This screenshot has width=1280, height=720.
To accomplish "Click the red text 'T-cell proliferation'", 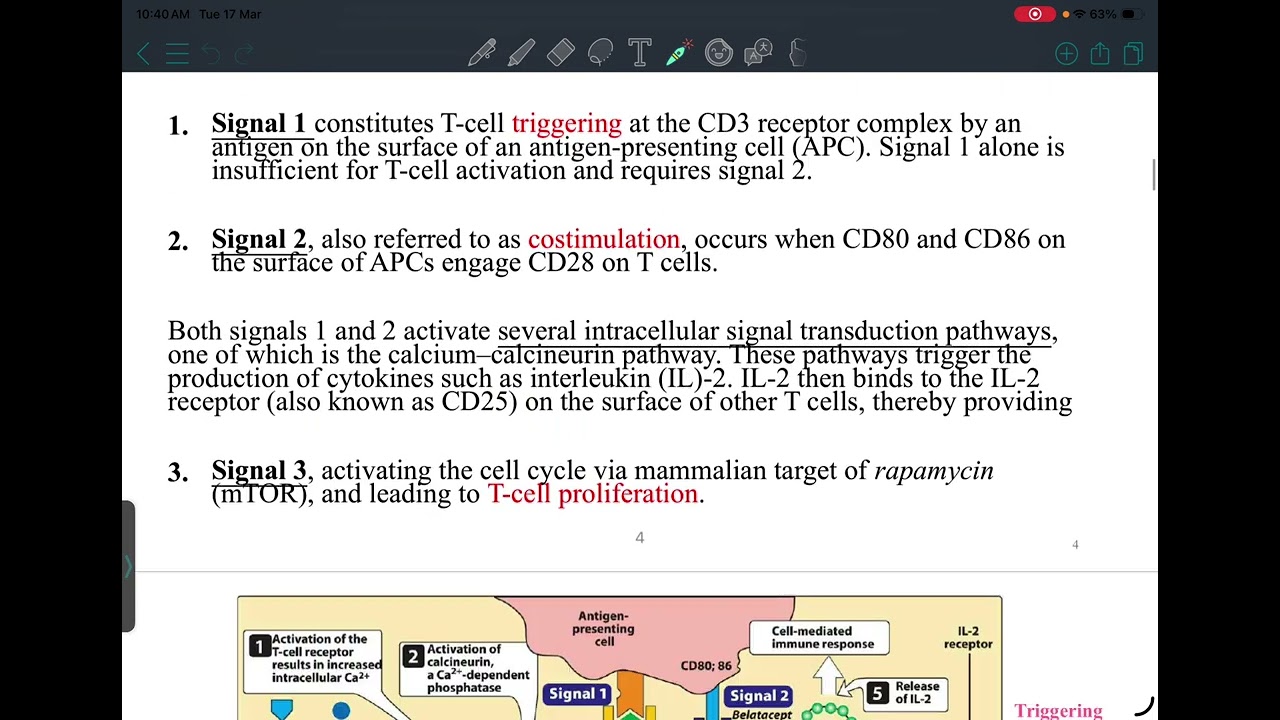I will [592, 494].
